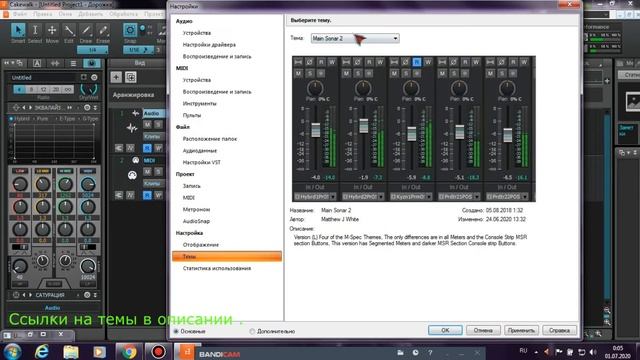
Task: Click the add track folder icon
Action: click(x=131, y=77)
